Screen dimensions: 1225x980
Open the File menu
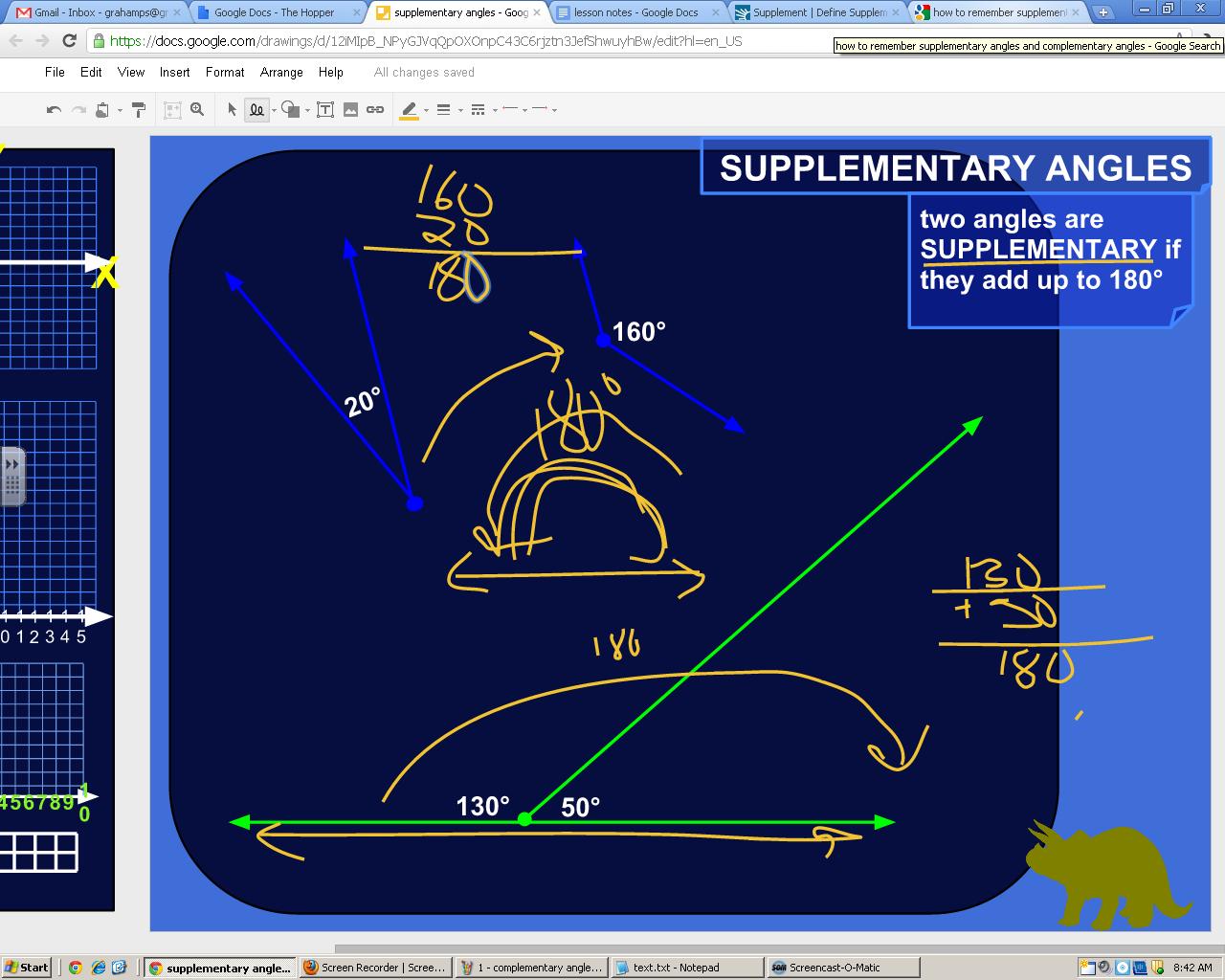[x=55, y=73]
